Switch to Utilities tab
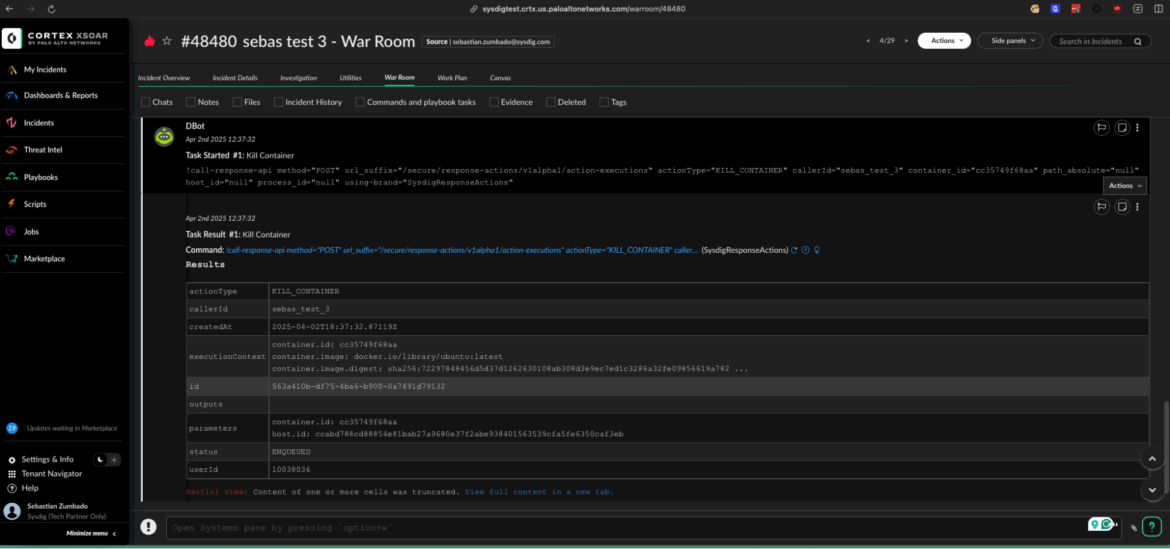Screen dimensions: 1170x549 coord(351,78)
